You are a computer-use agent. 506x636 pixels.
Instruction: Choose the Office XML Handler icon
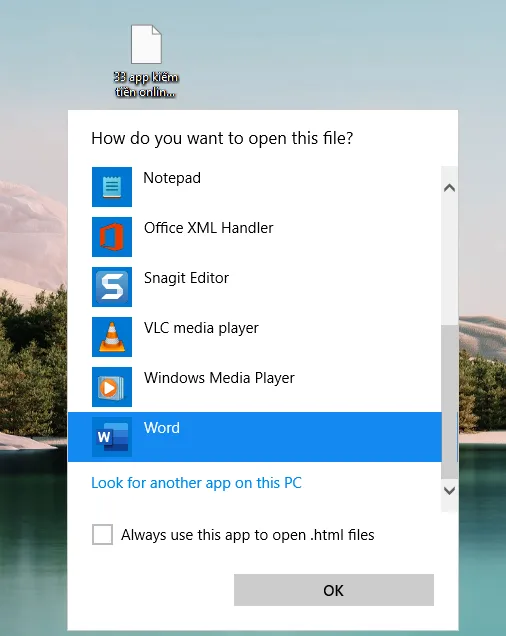coord(112,237)
